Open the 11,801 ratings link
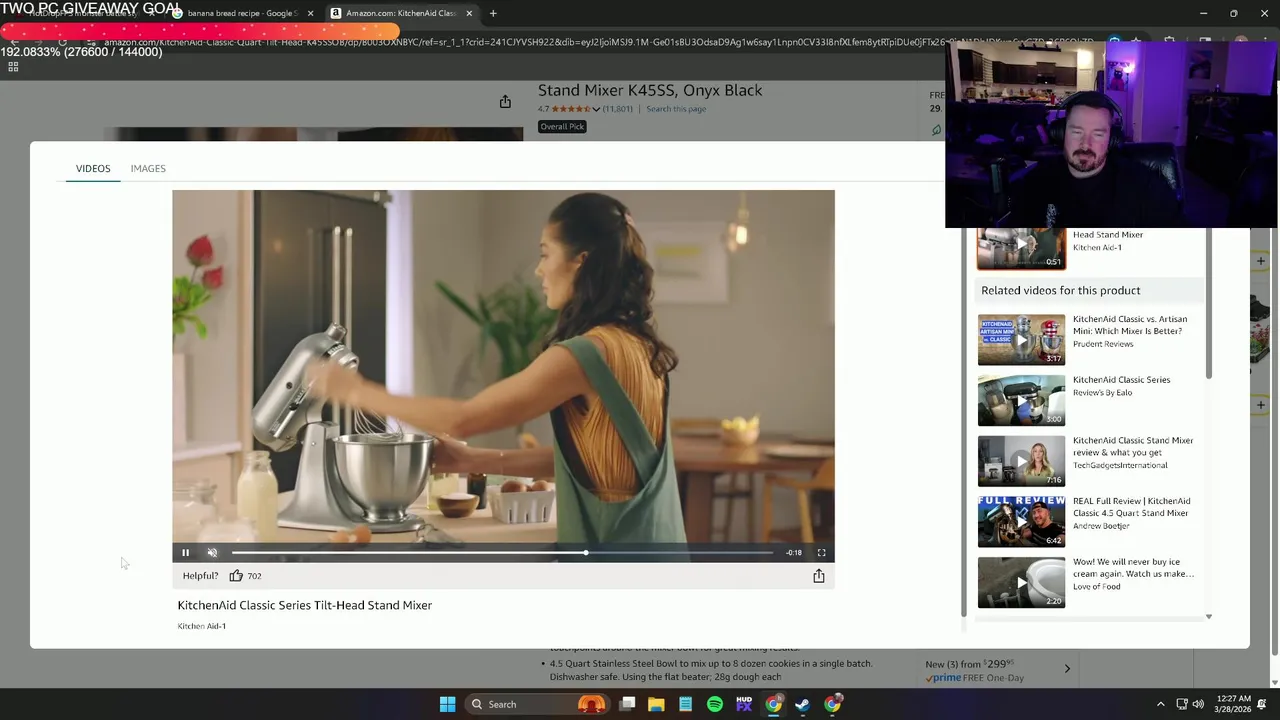The height and width of the screenshot is (720, 1280). coord(618,109)
